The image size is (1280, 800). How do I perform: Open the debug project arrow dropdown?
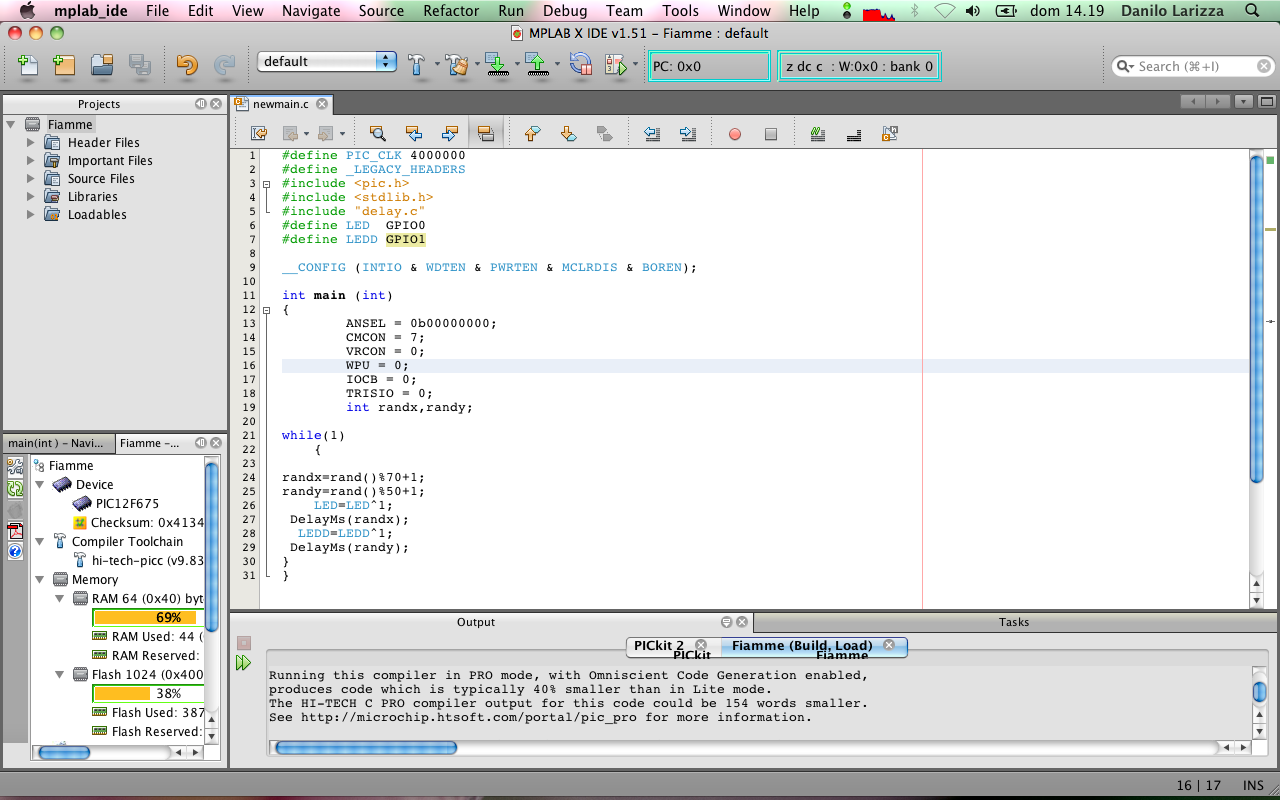[636, 66]
